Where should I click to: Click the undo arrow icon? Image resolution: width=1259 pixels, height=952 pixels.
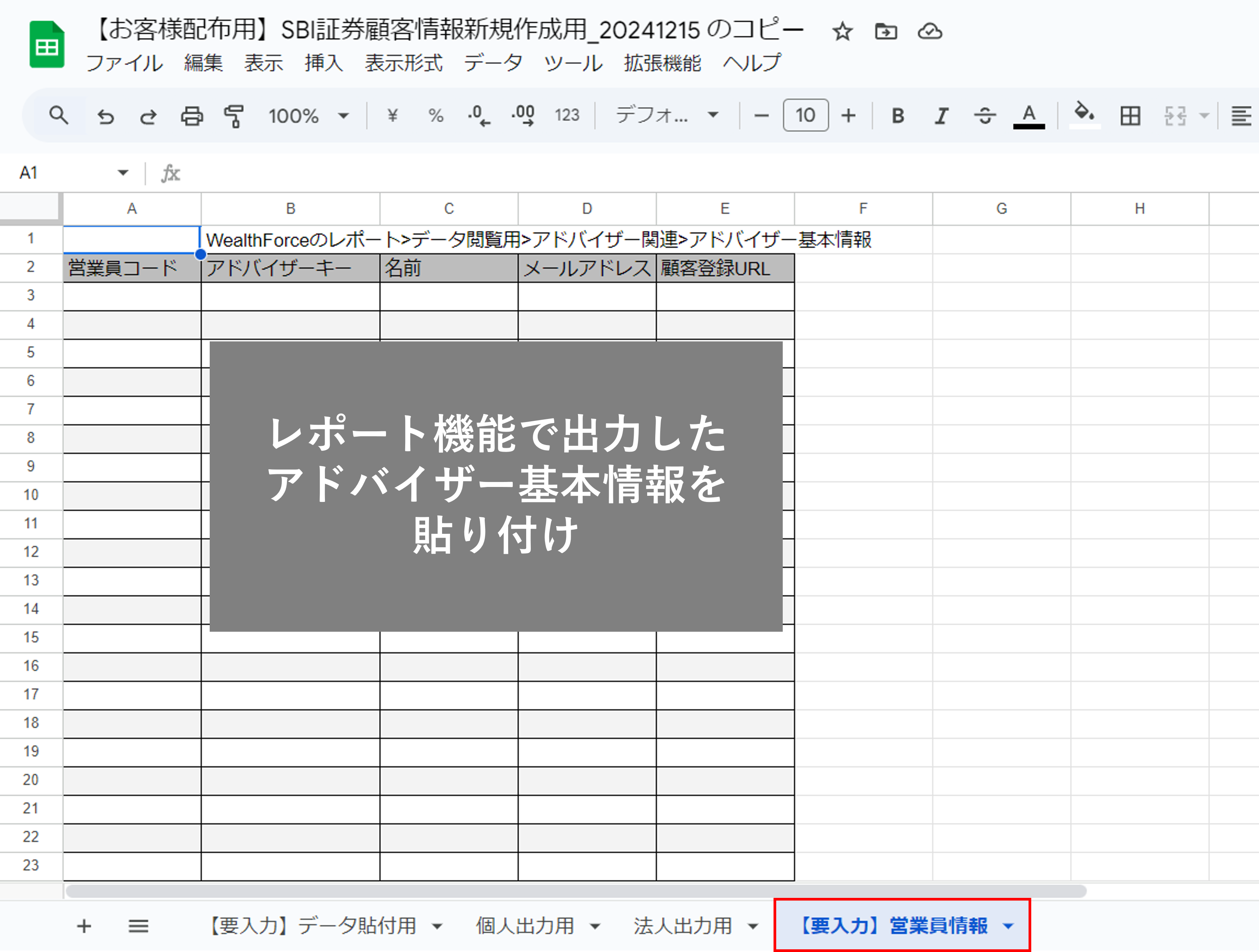pos(106,116)
